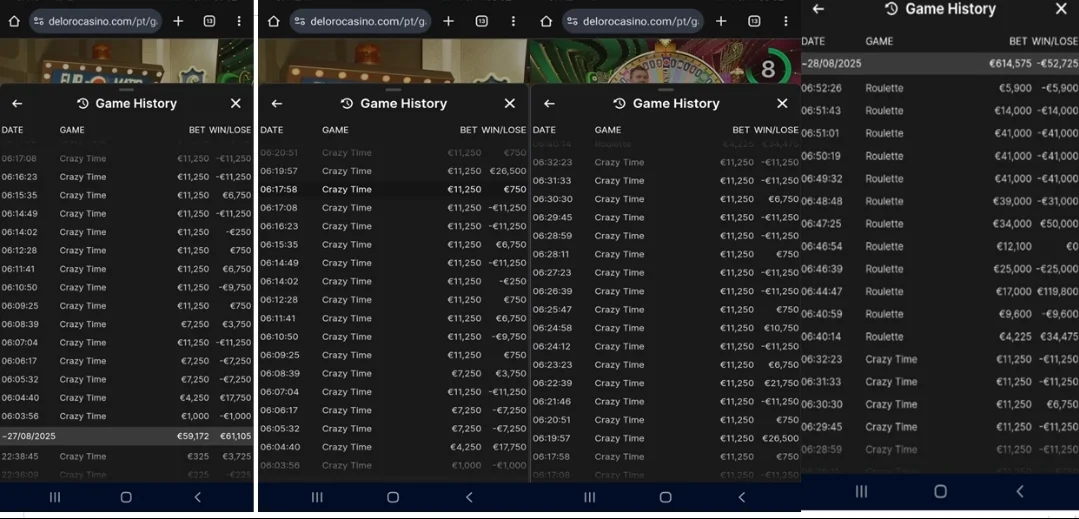Tap the delorocasino.com address bar in first screenshot
1079x519 pixels.
tap(96, 21)
